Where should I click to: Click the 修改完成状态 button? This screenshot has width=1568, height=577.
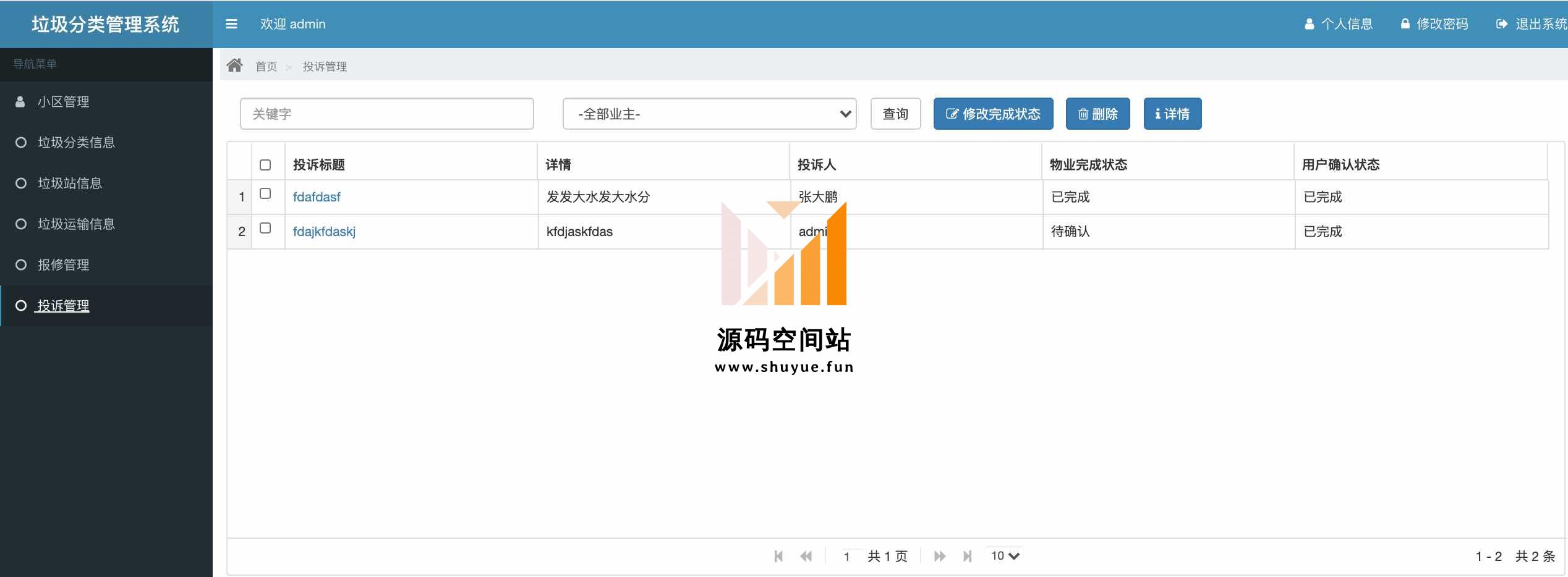993,114
